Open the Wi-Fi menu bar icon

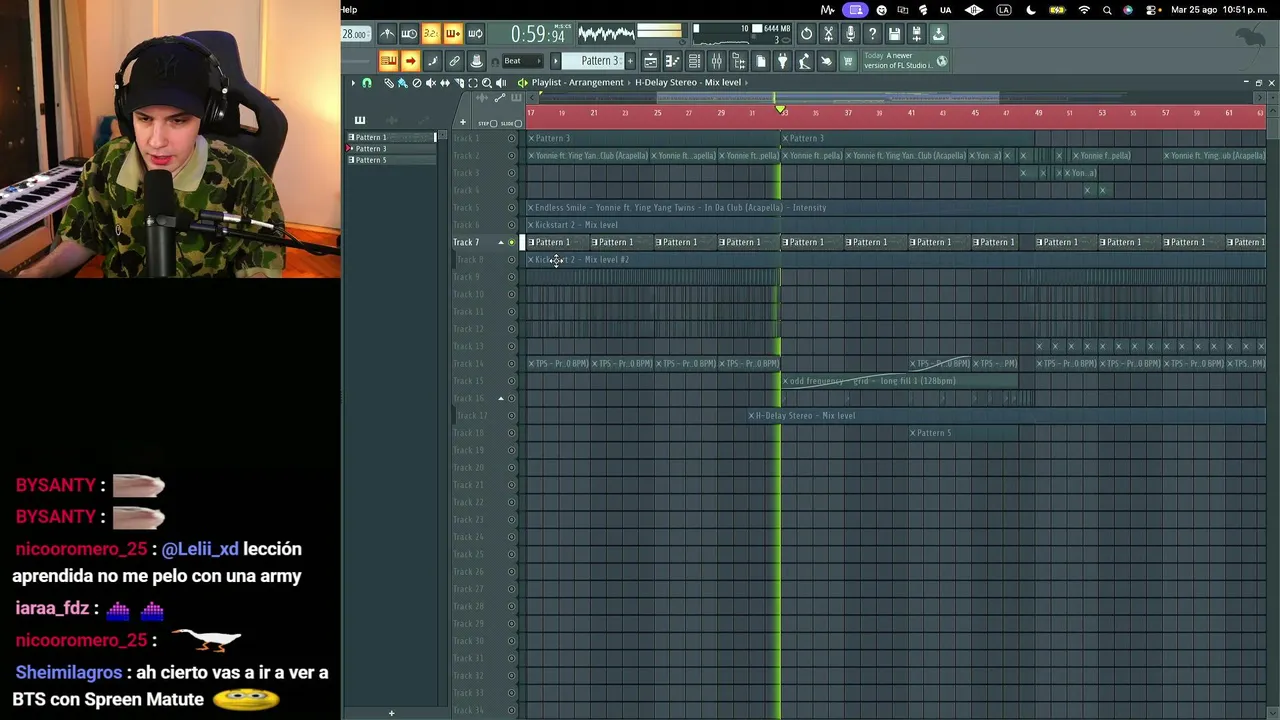tap(1084, 10)
